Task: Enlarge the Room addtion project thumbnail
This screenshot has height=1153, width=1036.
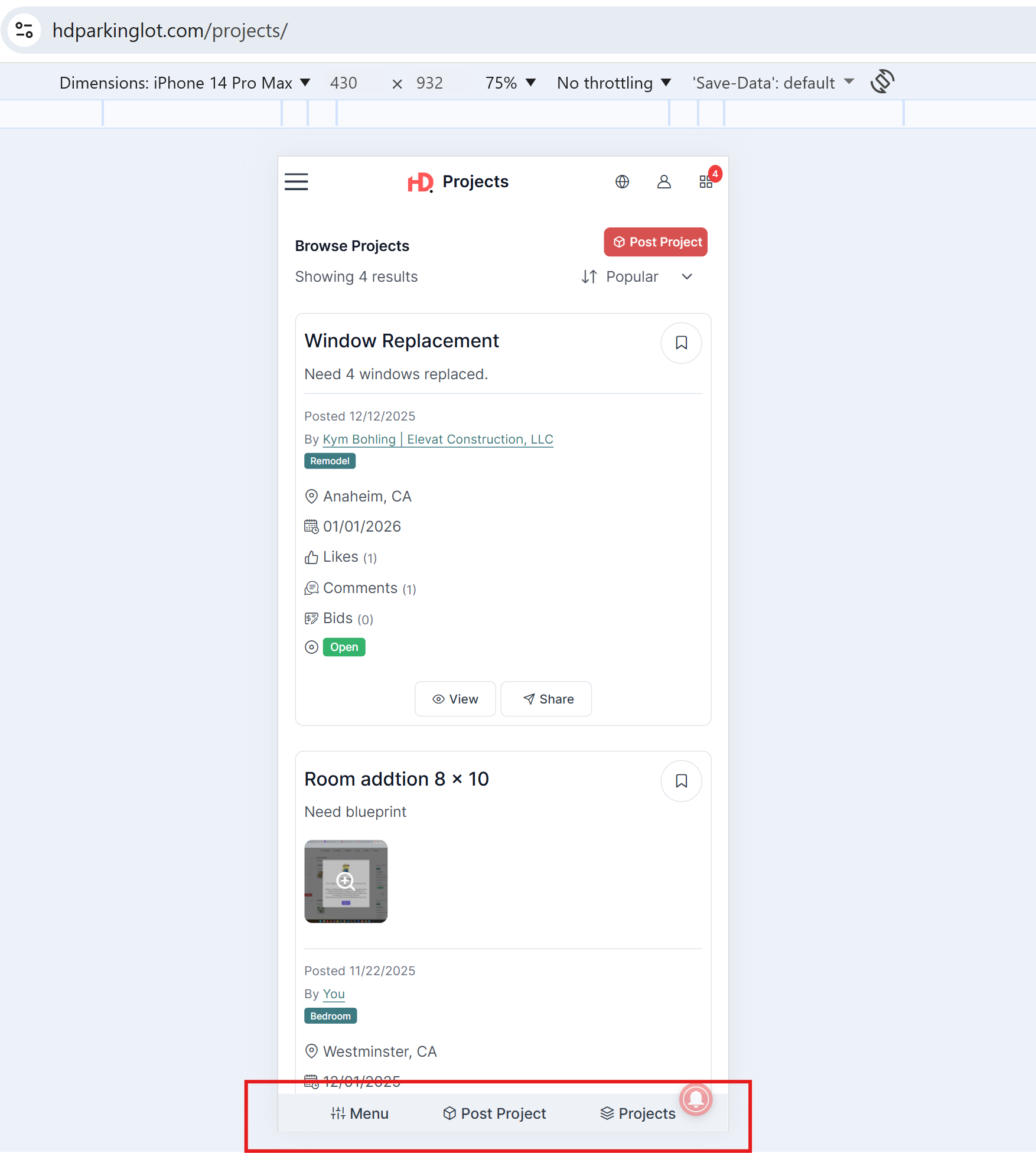Action: [346, 881]
